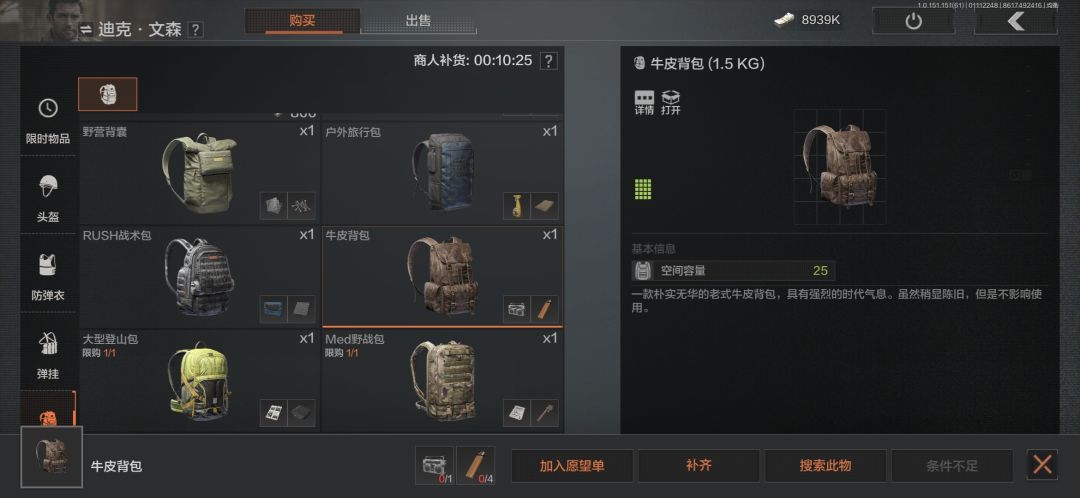
Task: Select the RUSH战术包 item
Action: click(x=200, y=276)
